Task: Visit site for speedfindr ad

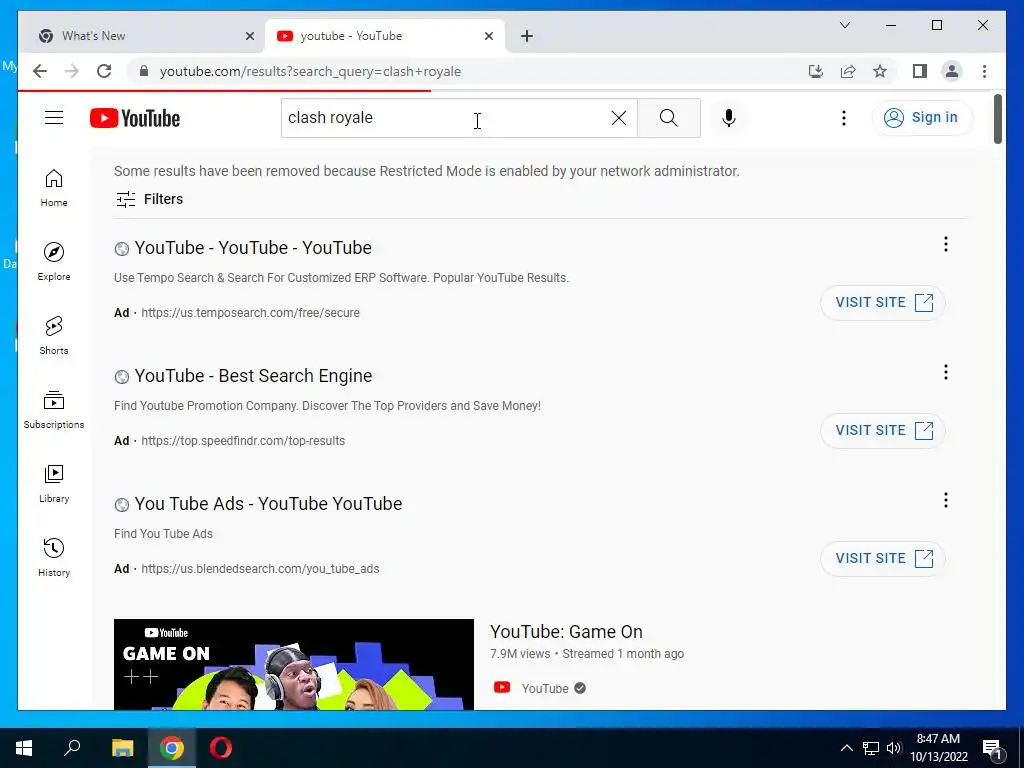Action: click(x=883, y=430)
